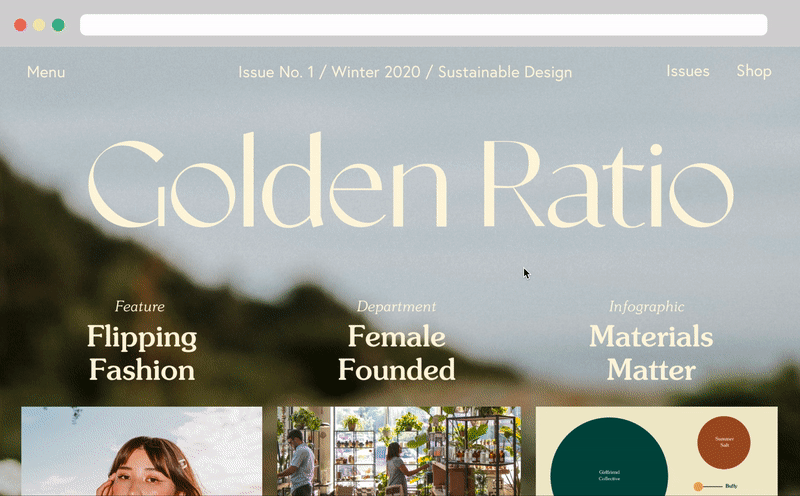The image size is (800, 496).
Task: Open the Flipping Fashion feature article
Action: [142, 353]
